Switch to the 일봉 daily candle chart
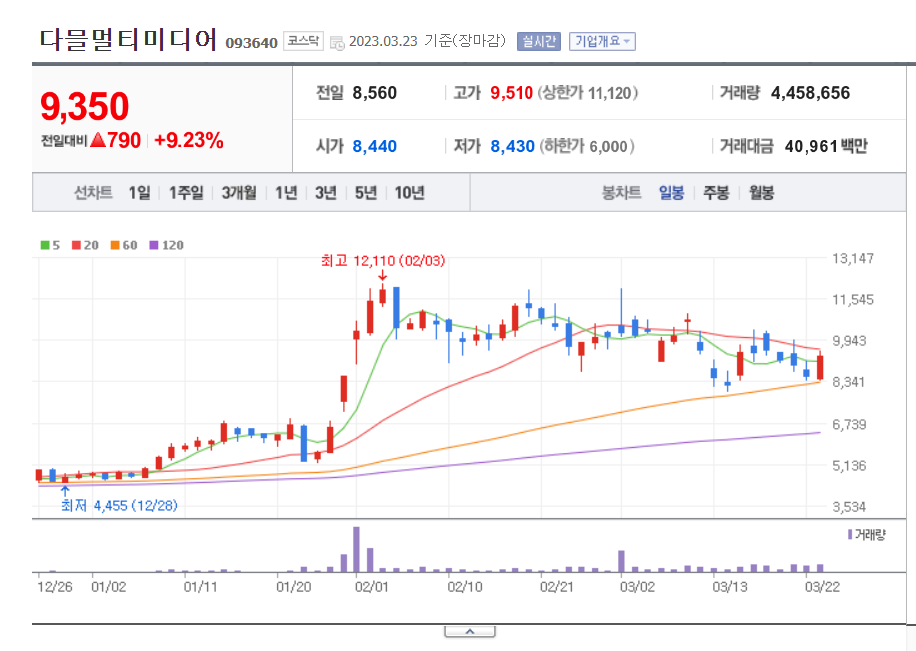This screenshot has width=916, height=651. click(671, 192)
